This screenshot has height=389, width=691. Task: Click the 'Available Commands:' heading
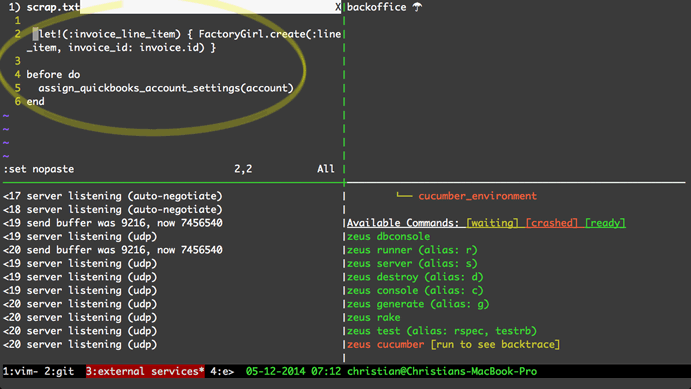[x=403, y=223]
